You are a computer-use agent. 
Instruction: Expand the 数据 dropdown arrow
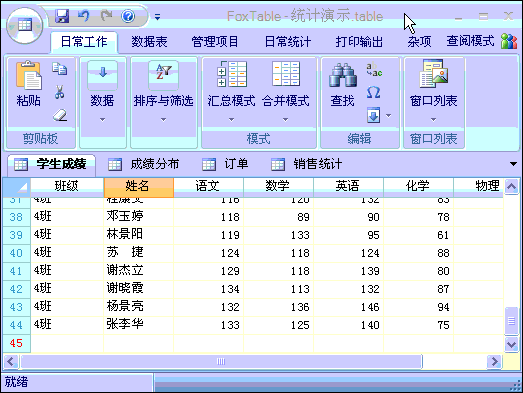point(102,119)
